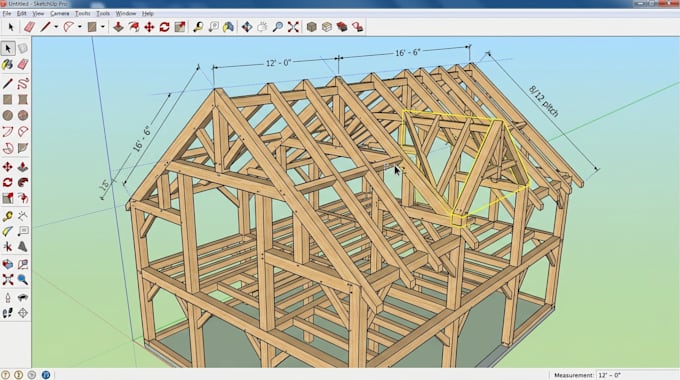Click Offset in top toolbar
680x380 pixels.
tap(134, 27)
